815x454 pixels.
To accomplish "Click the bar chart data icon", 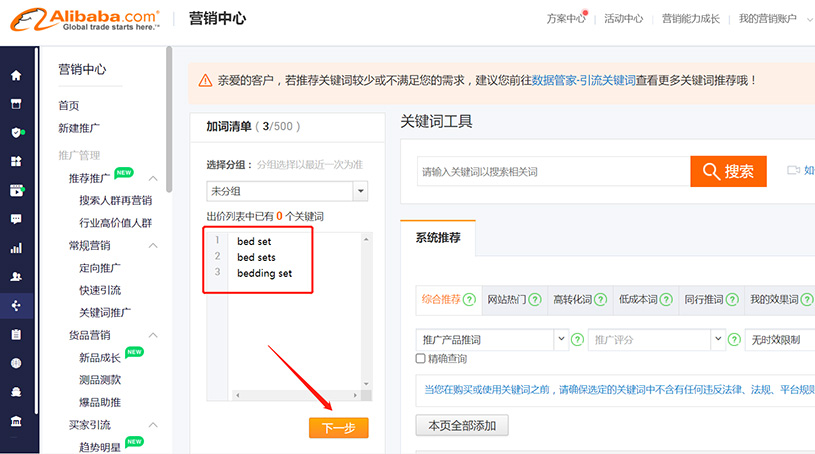I will coord(16,248).
